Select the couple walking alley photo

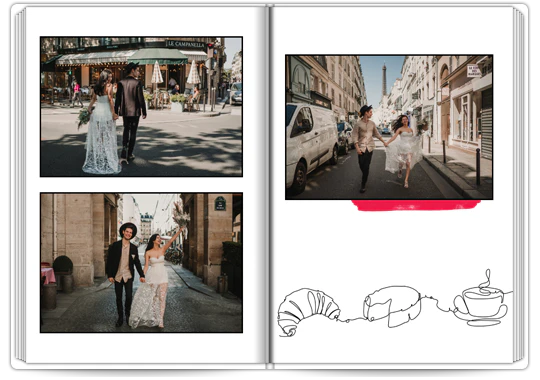pos(141,263)
